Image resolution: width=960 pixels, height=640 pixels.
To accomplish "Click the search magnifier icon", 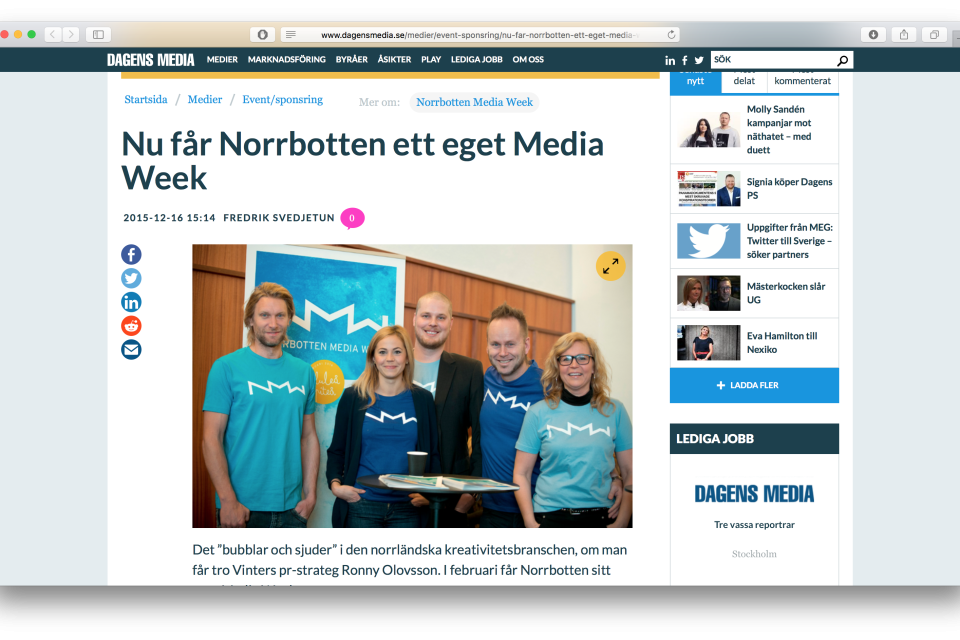I will click(842, 60).
